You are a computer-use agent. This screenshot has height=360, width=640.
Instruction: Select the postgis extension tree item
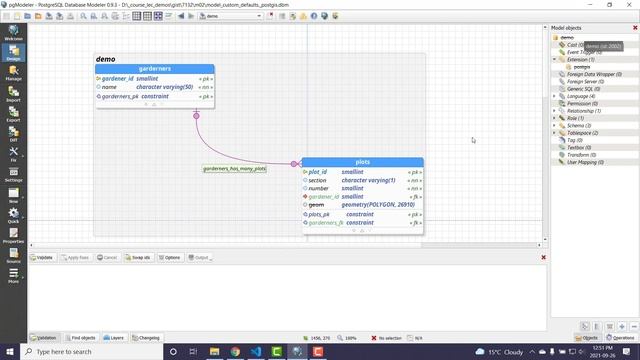[582, 67]
